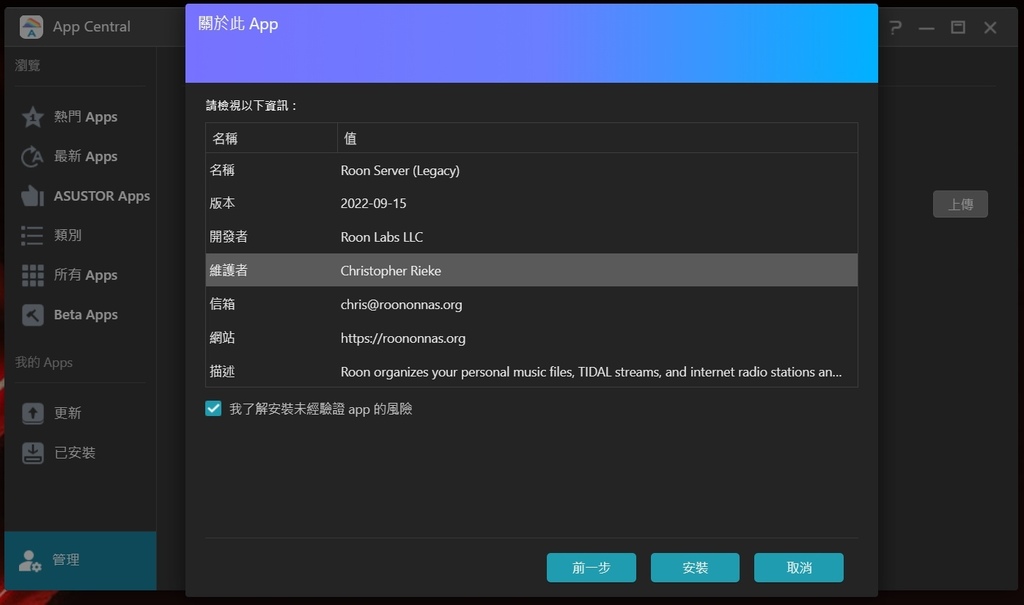Open 類別 in the sidebar
1024x605 pixels.
tap(80, 235)
